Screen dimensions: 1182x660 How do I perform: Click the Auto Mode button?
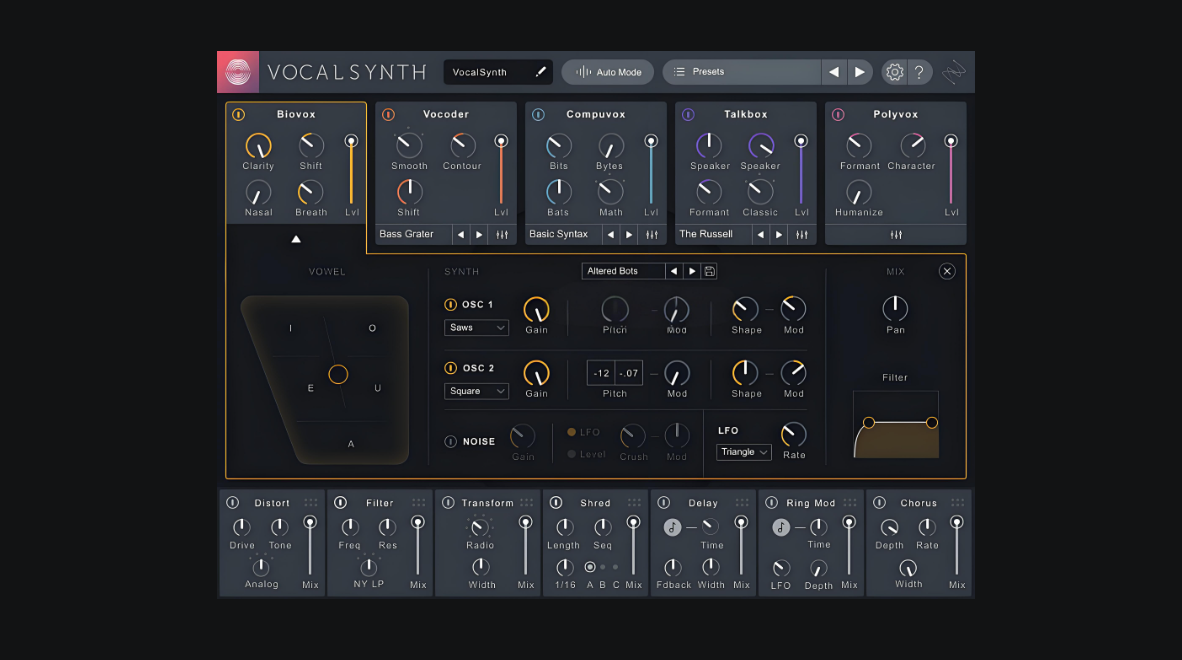608,72
